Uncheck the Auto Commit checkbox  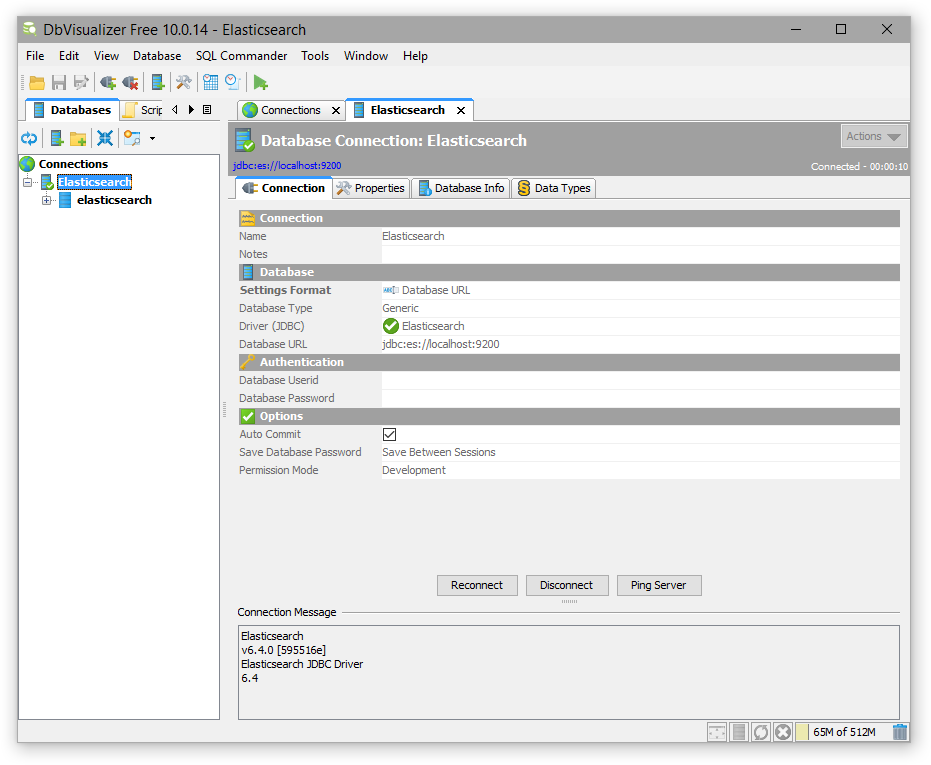[x=390, y=434]
